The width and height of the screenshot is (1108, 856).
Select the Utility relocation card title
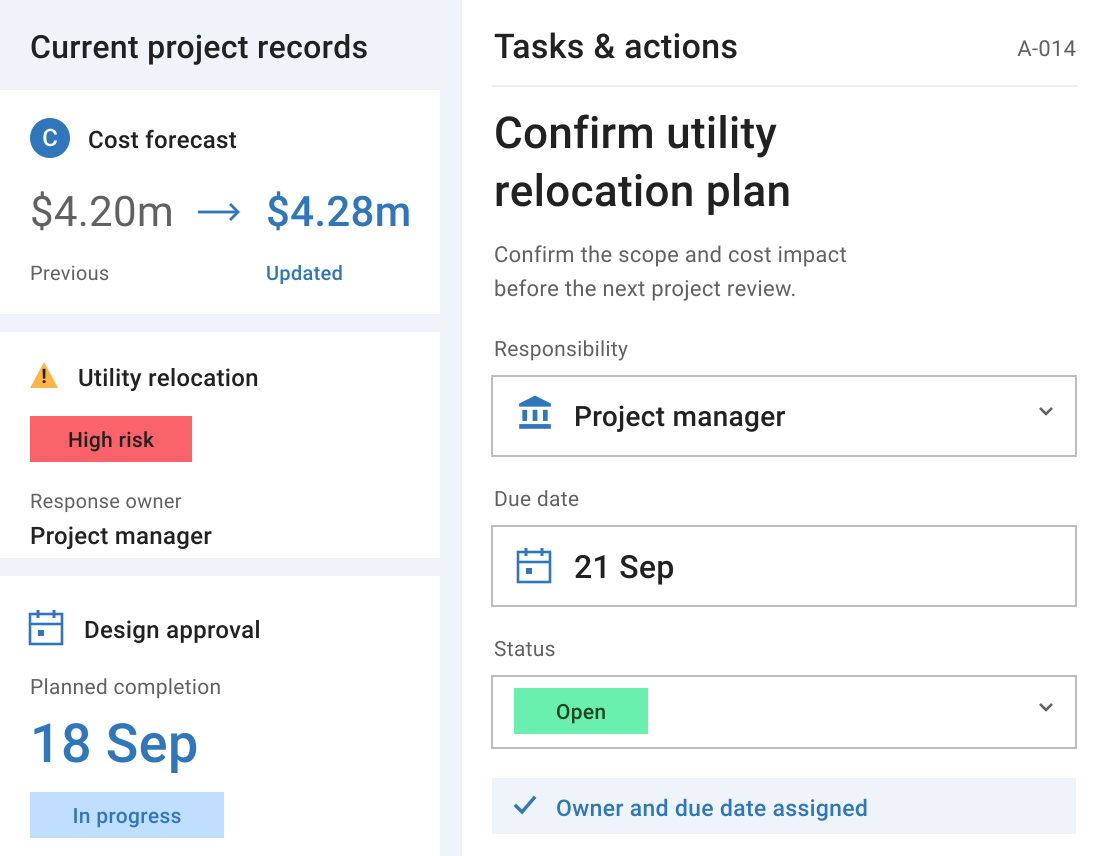(x=167, y=378)
